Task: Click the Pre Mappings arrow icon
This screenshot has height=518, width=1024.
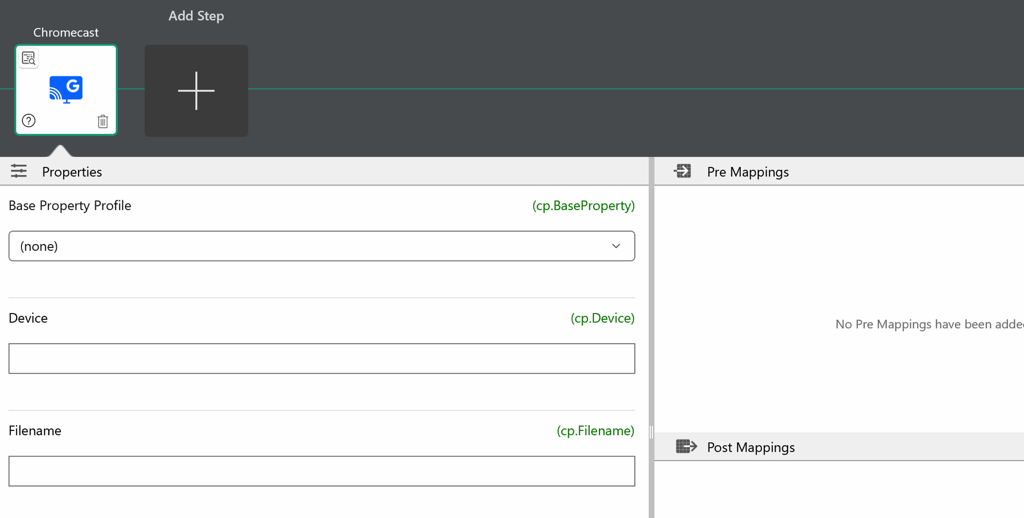Action: tap(682, 171)
